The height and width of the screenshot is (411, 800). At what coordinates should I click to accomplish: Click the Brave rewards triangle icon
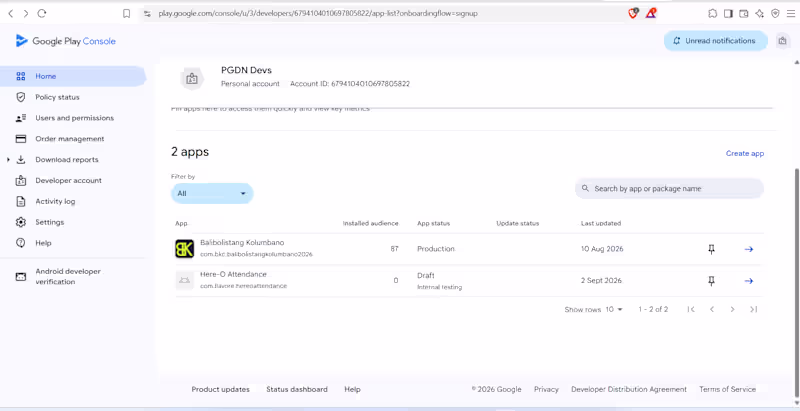point(650,14)
